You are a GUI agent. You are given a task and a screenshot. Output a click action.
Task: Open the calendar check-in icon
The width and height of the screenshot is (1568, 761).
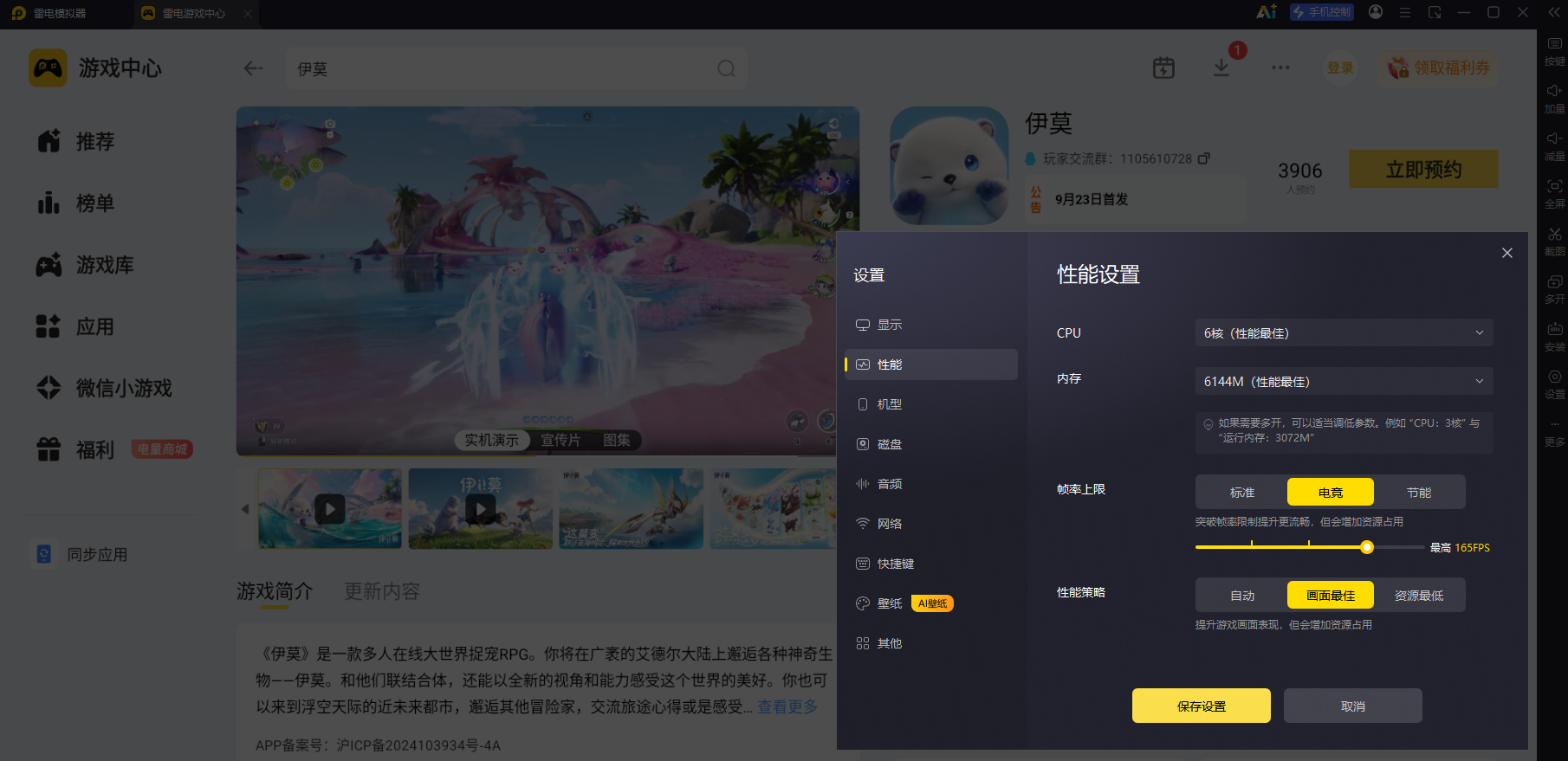(x=1163, y=68)
